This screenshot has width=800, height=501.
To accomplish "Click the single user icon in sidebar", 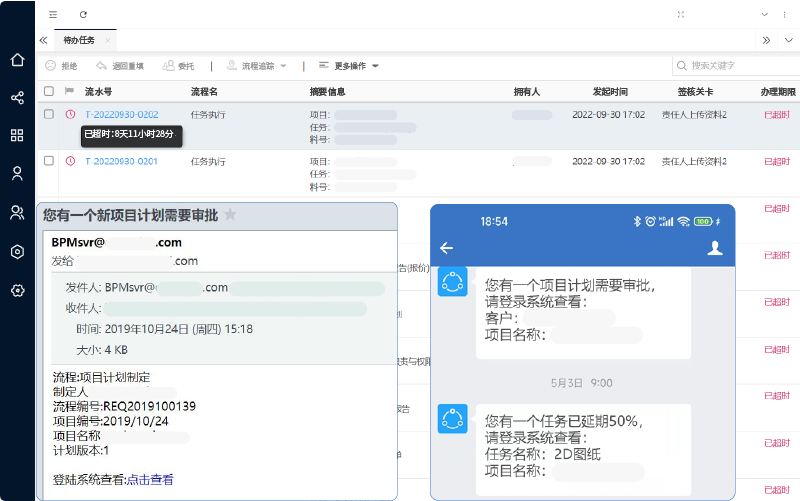I will (x=17, y=174).
